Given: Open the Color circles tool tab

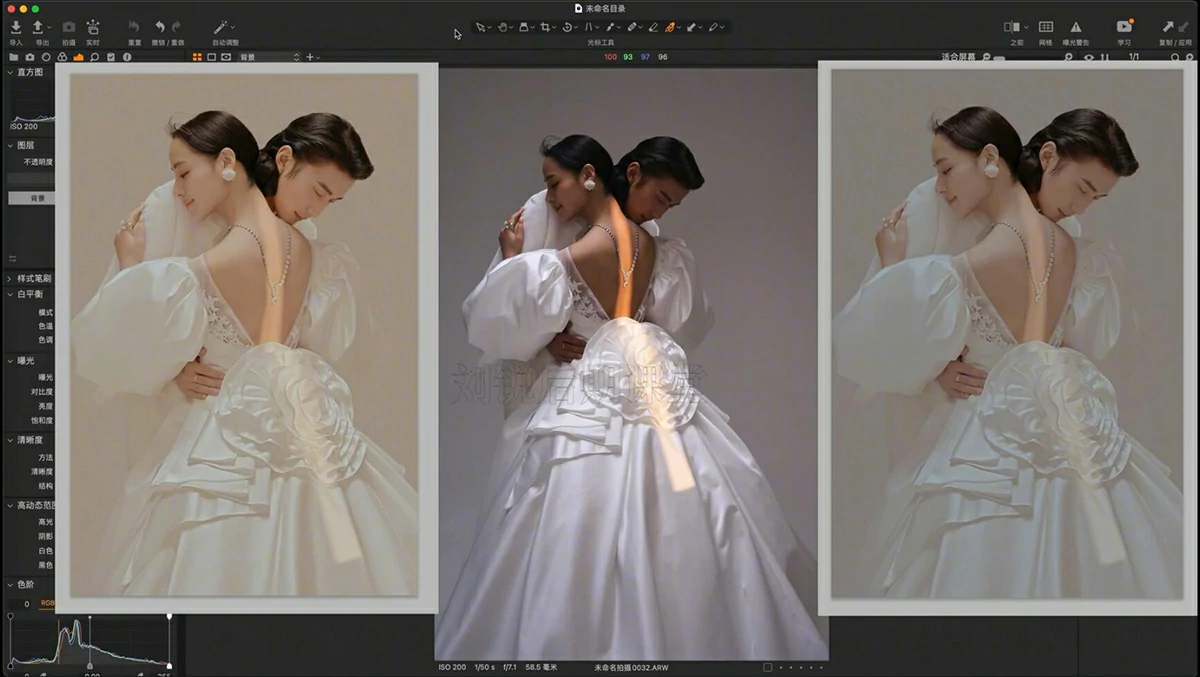Looking at the screenshot, I should tap(62, 57).
